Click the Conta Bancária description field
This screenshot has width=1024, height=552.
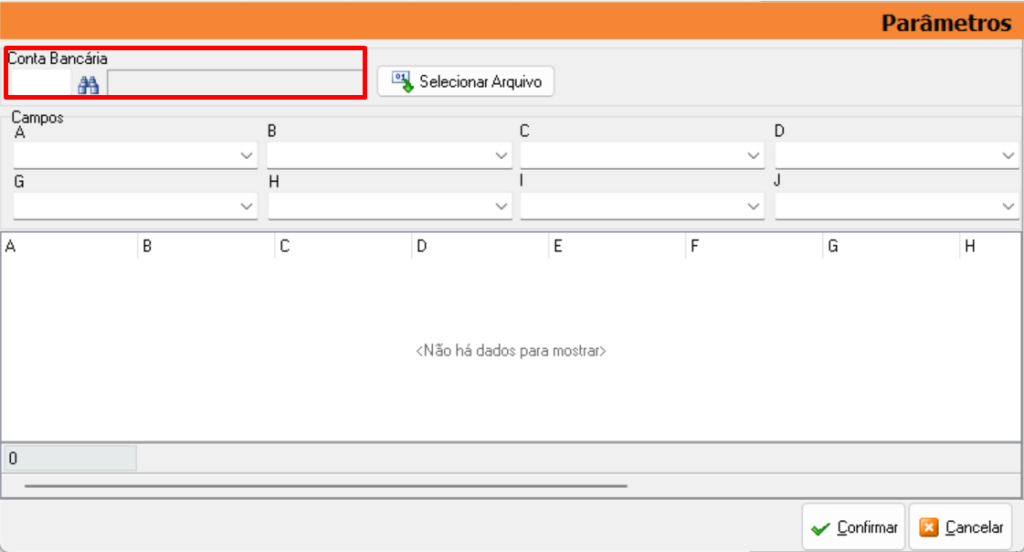tap(235, 83)
